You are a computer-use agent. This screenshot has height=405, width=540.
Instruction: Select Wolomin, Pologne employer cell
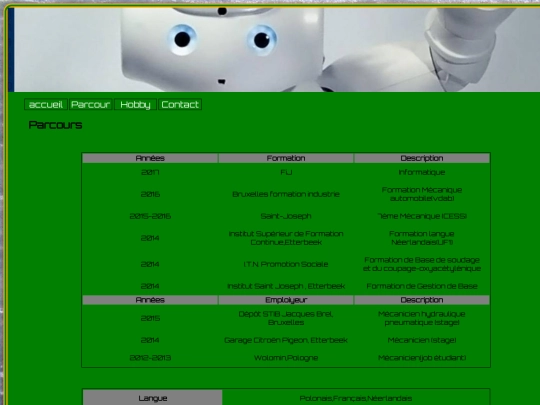point(286,358)
